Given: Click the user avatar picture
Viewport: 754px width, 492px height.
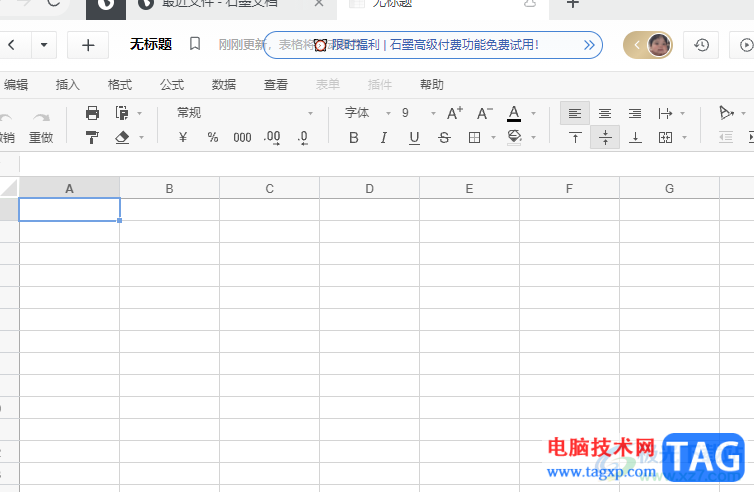Looking at the screenshot, I should tap(659, 45).
